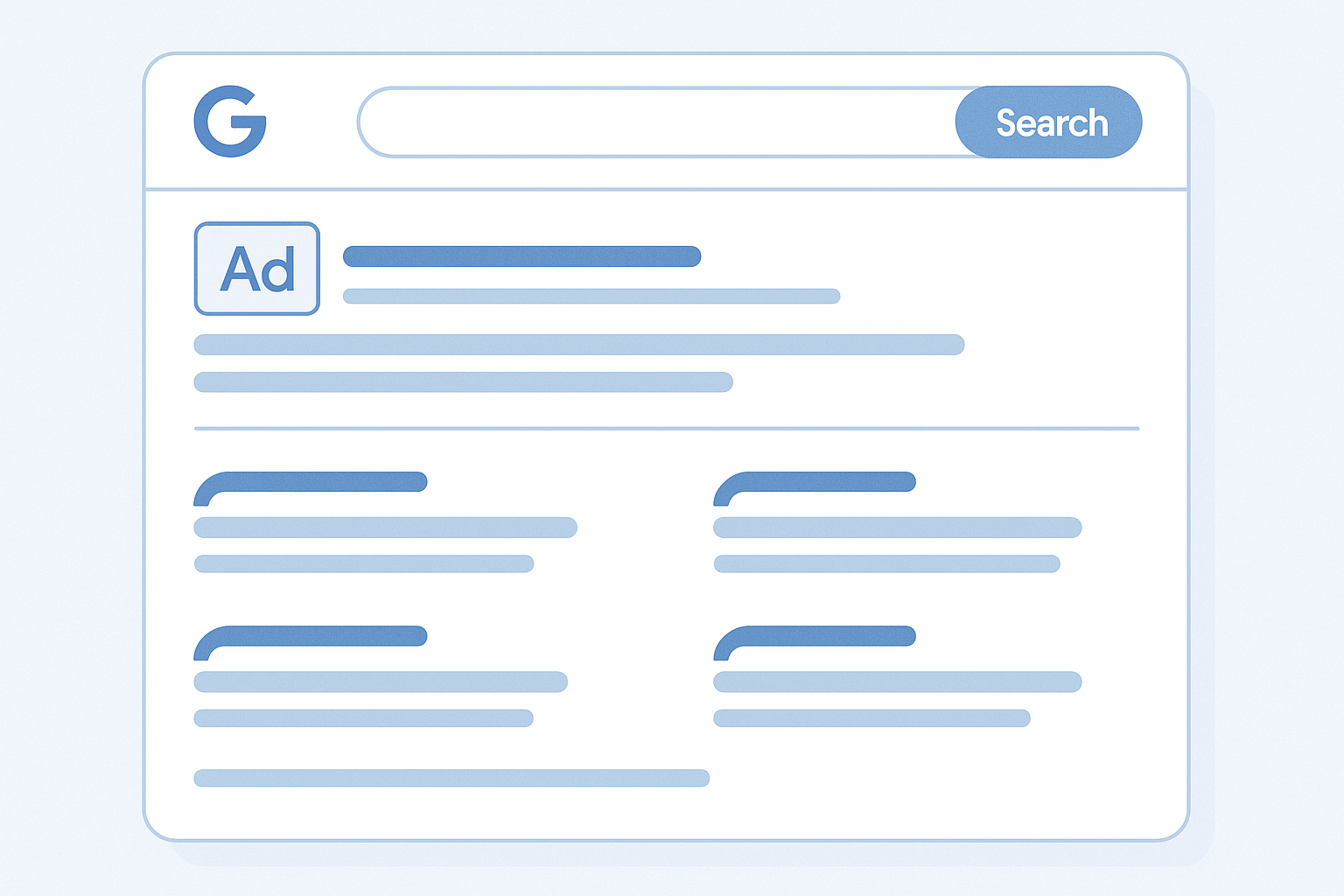The width and height of the screenshot is (1344, 896).
Task: Click the lone placeholder bar at page bottom
Action: coord(451,778)
